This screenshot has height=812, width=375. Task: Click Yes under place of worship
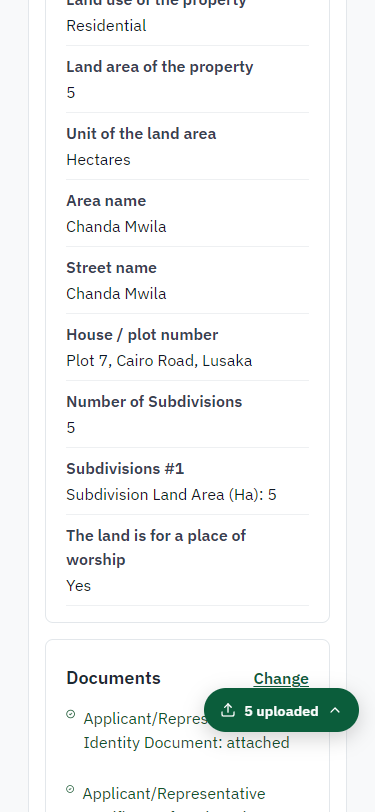79,586
